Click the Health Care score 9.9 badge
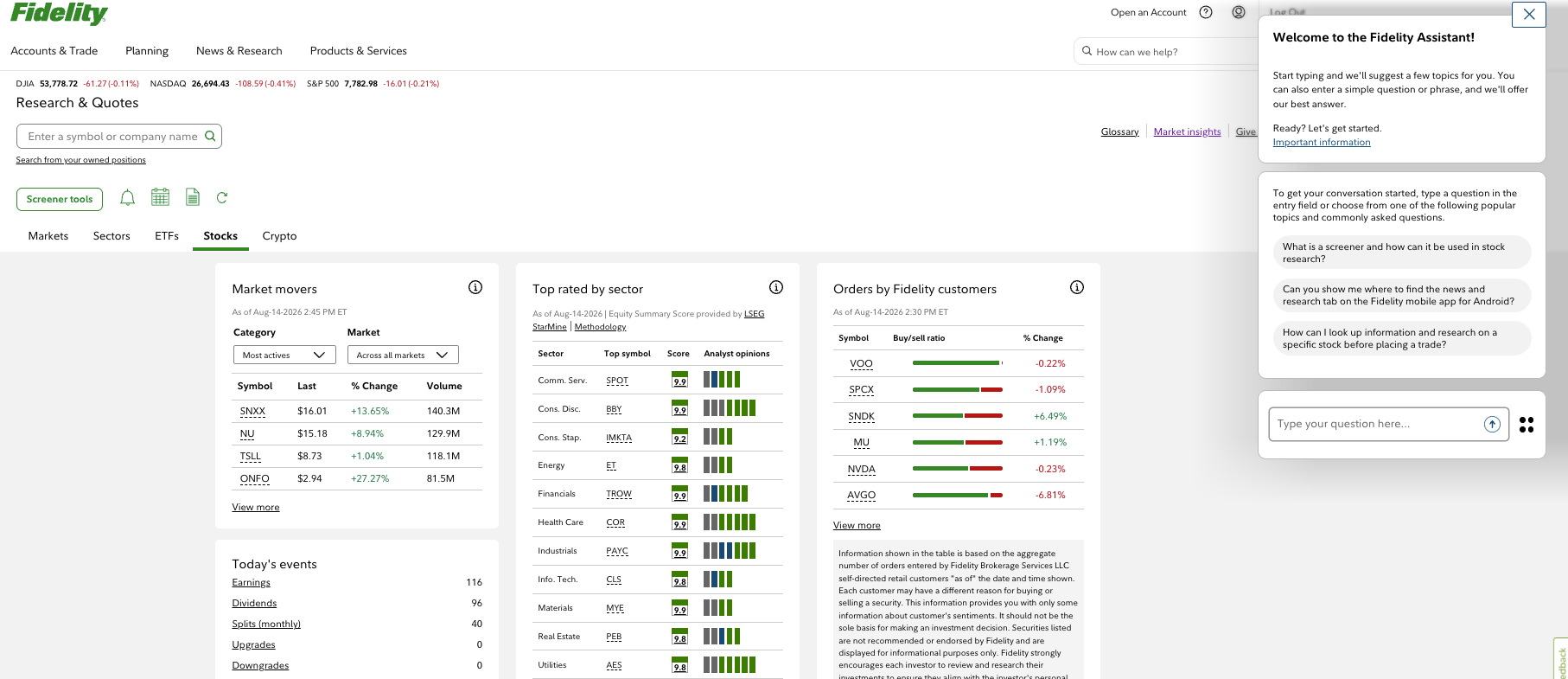The height and width of the screenshot is (679, 1568). pyautogui.click(x=680, y=522)
